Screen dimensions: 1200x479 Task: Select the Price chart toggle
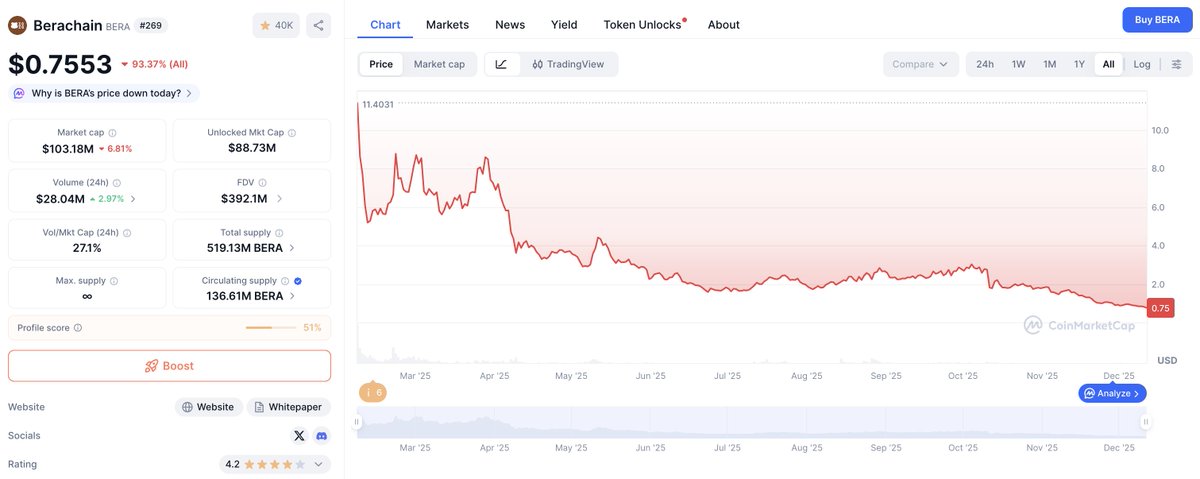381,64
